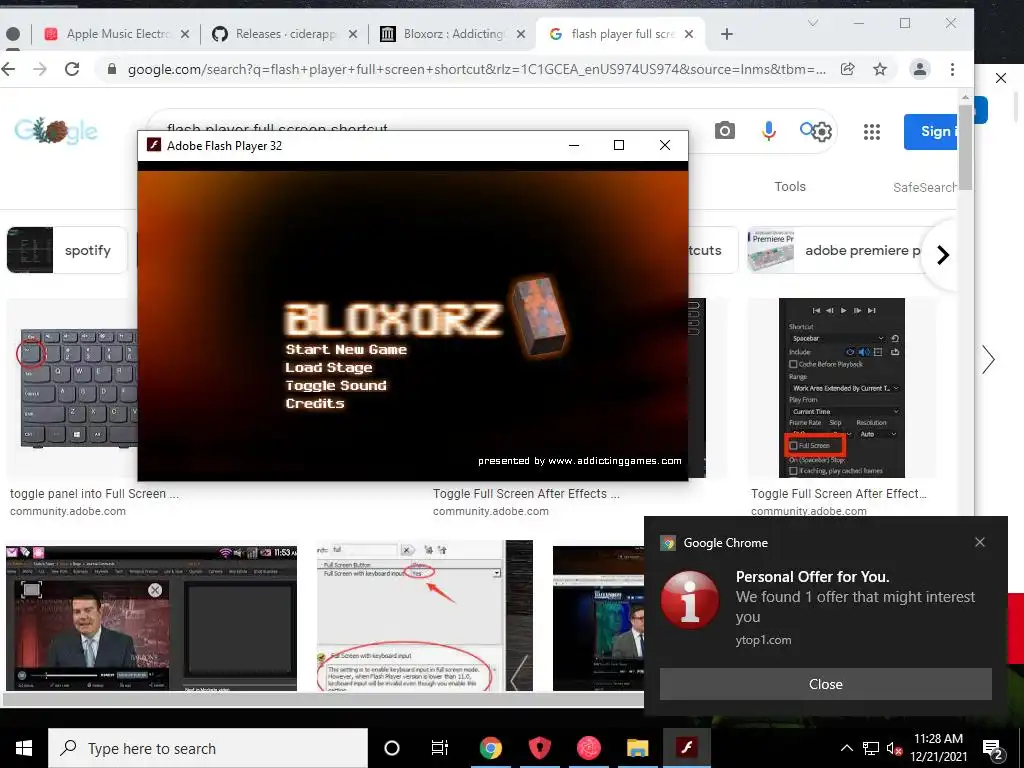Dismiss Chrome notification with X

(980, 542)
